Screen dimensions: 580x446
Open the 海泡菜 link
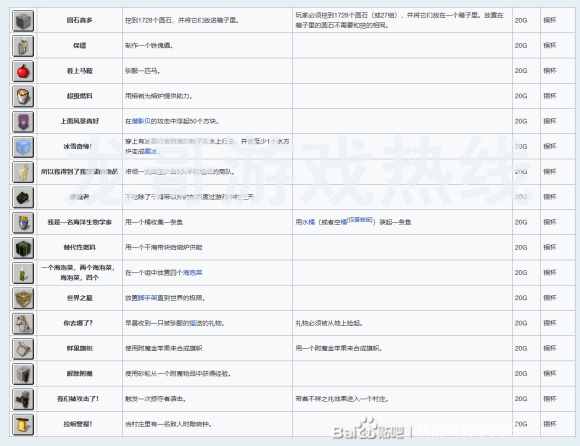192,273
